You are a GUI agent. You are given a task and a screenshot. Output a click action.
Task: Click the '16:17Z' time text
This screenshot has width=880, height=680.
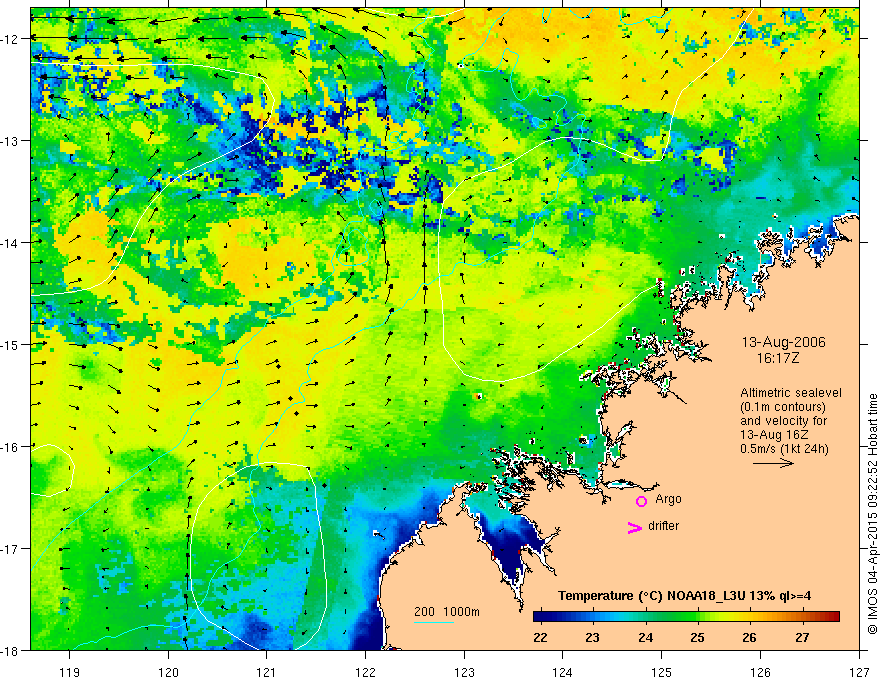tap(777, 358)
